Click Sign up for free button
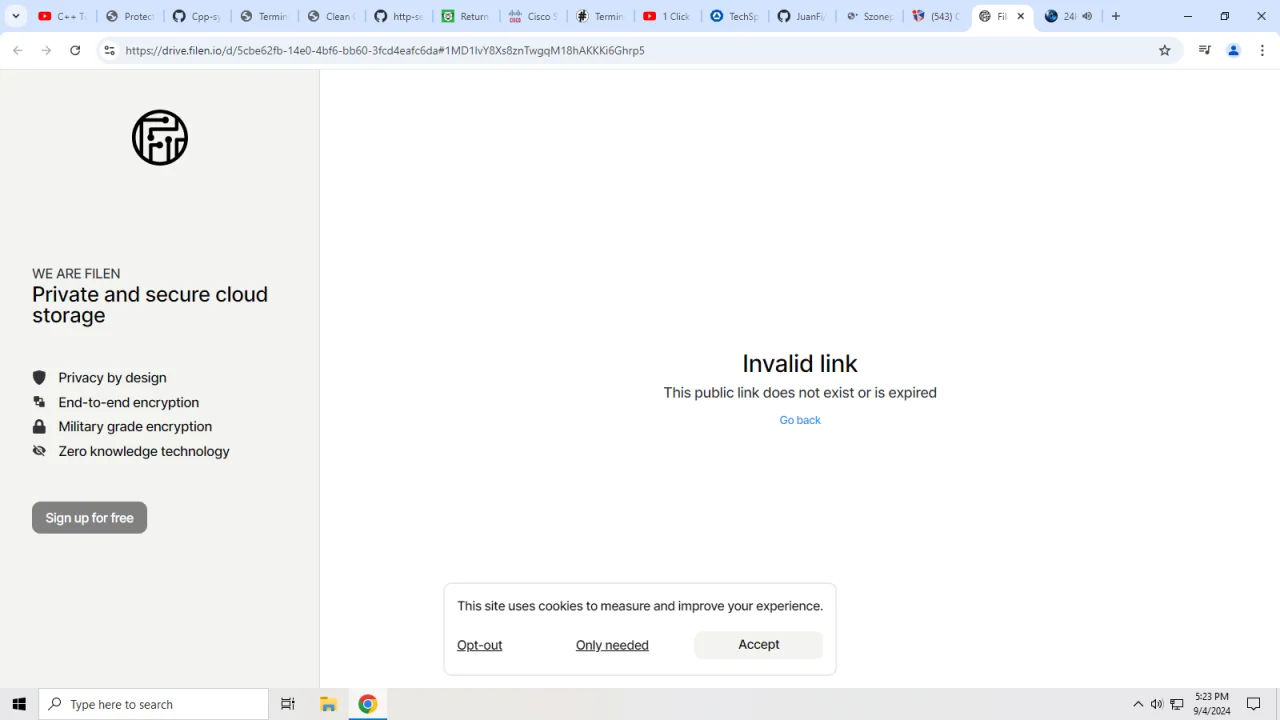This screenshot has height=720, width=1280. click(89, 518)
